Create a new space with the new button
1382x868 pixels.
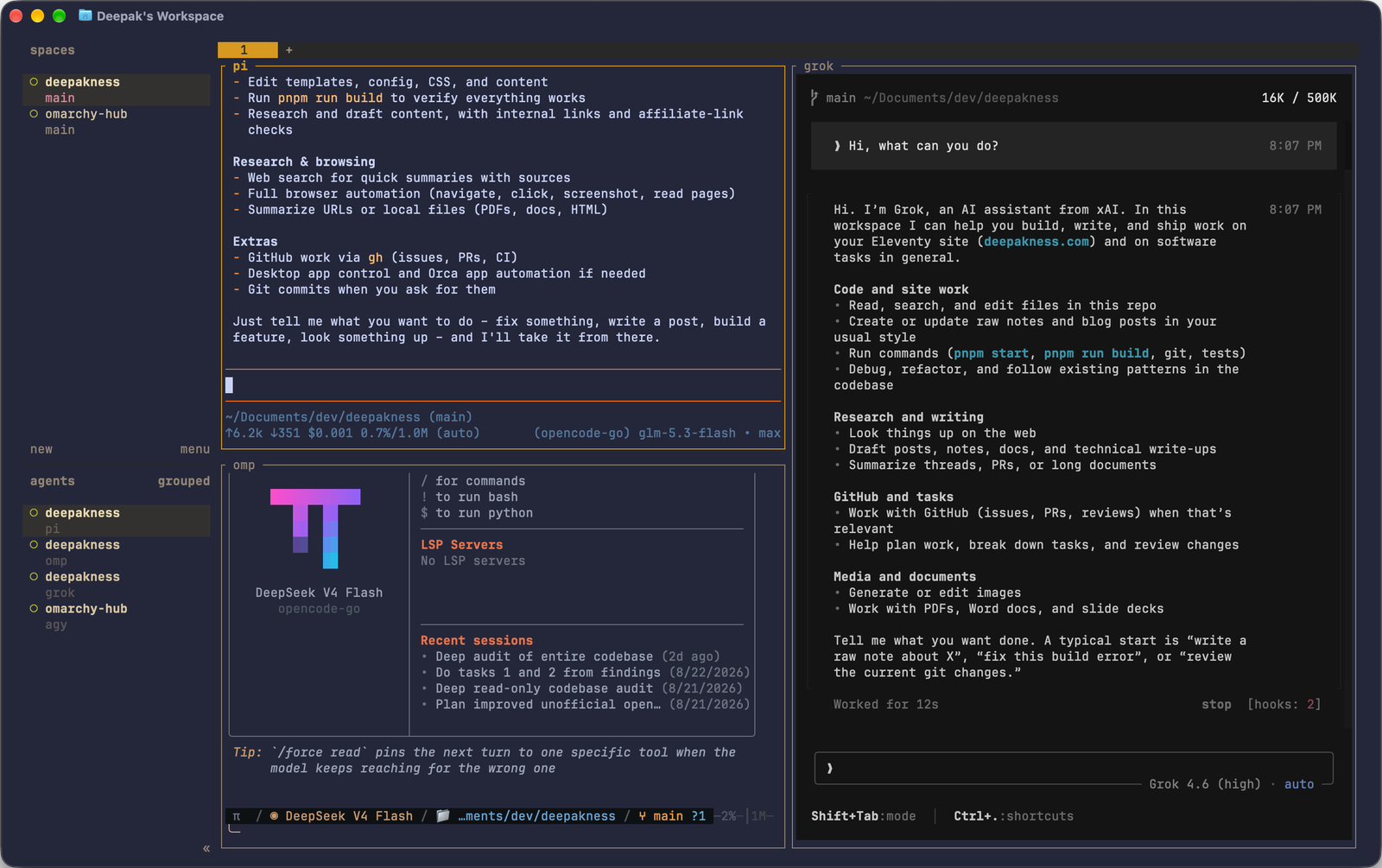(x=41, y=449)
